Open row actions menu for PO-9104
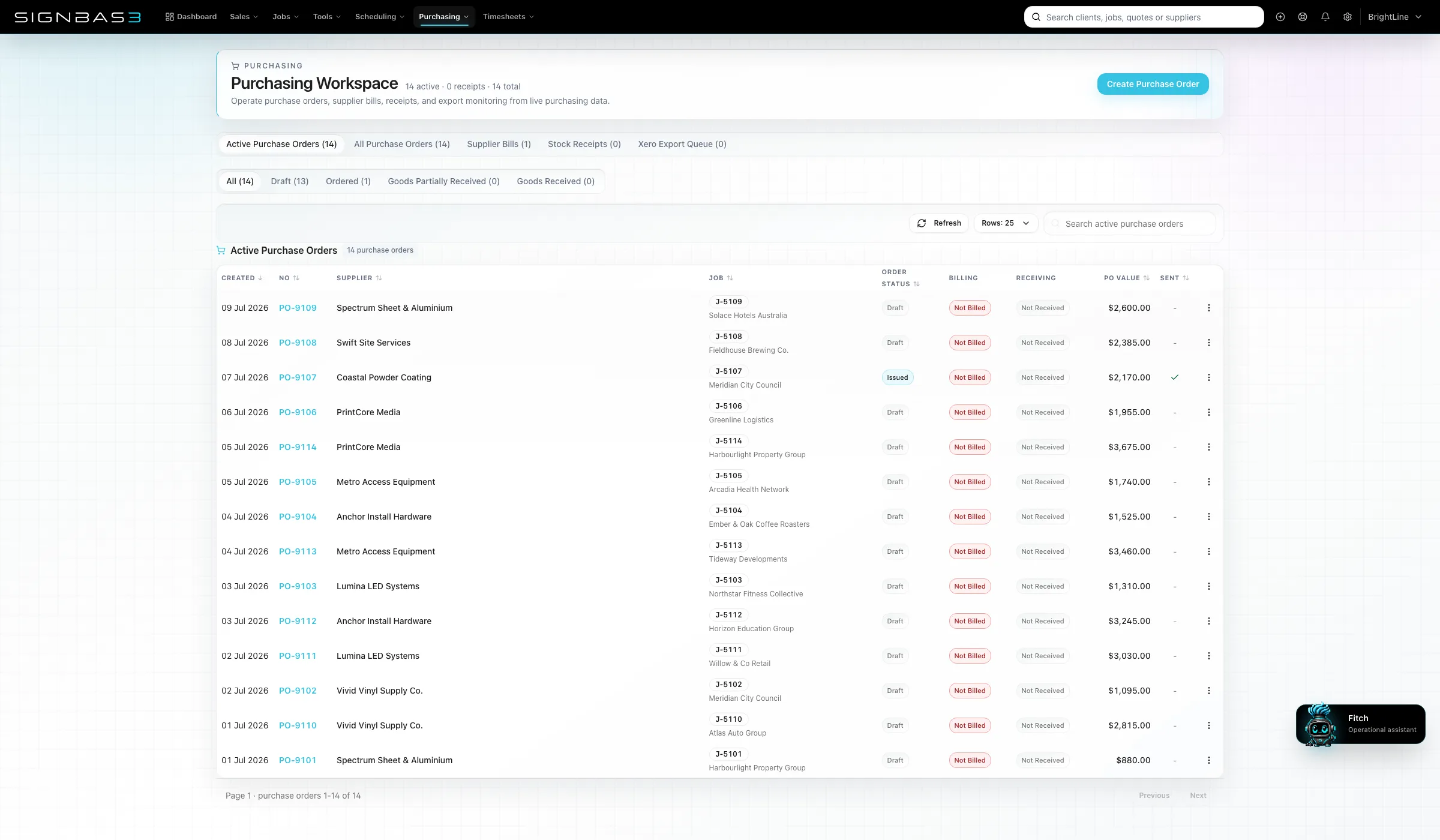Screen dimensions: 1440x840 pyautogui.click(x=1209, y=517)
